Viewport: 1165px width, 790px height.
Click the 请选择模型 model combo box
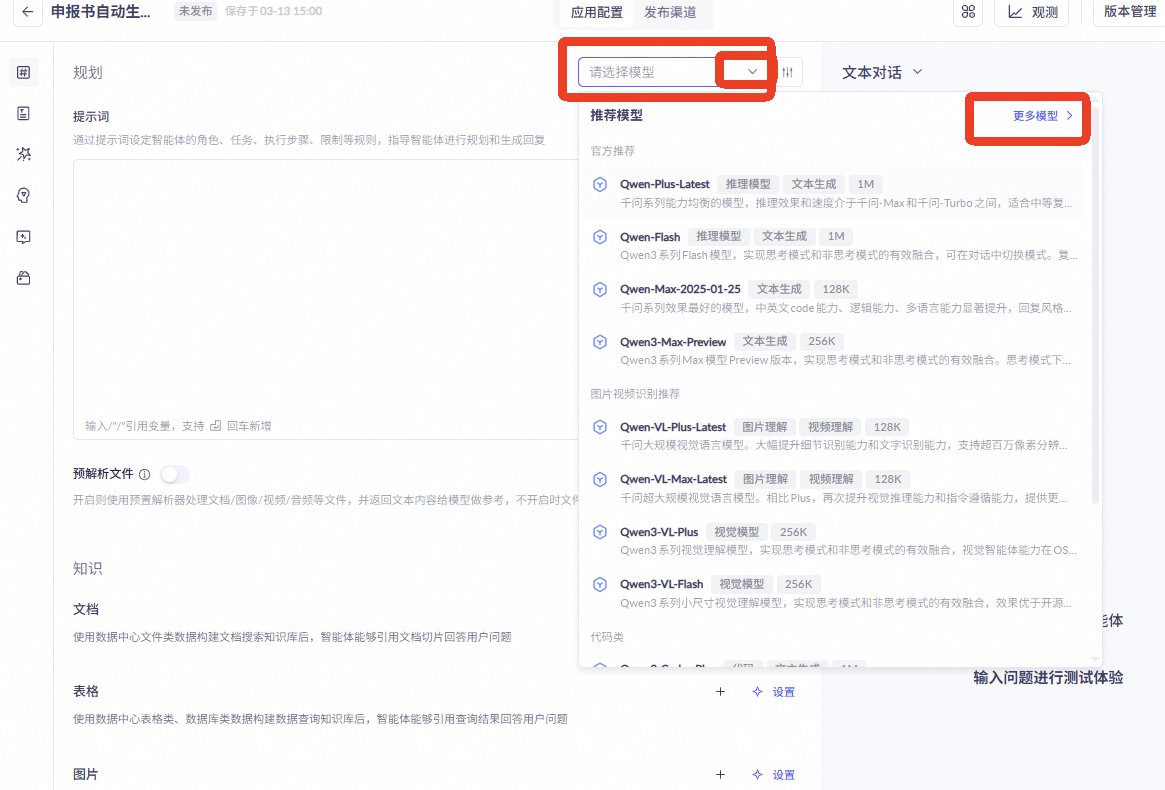tap(673, 72)
